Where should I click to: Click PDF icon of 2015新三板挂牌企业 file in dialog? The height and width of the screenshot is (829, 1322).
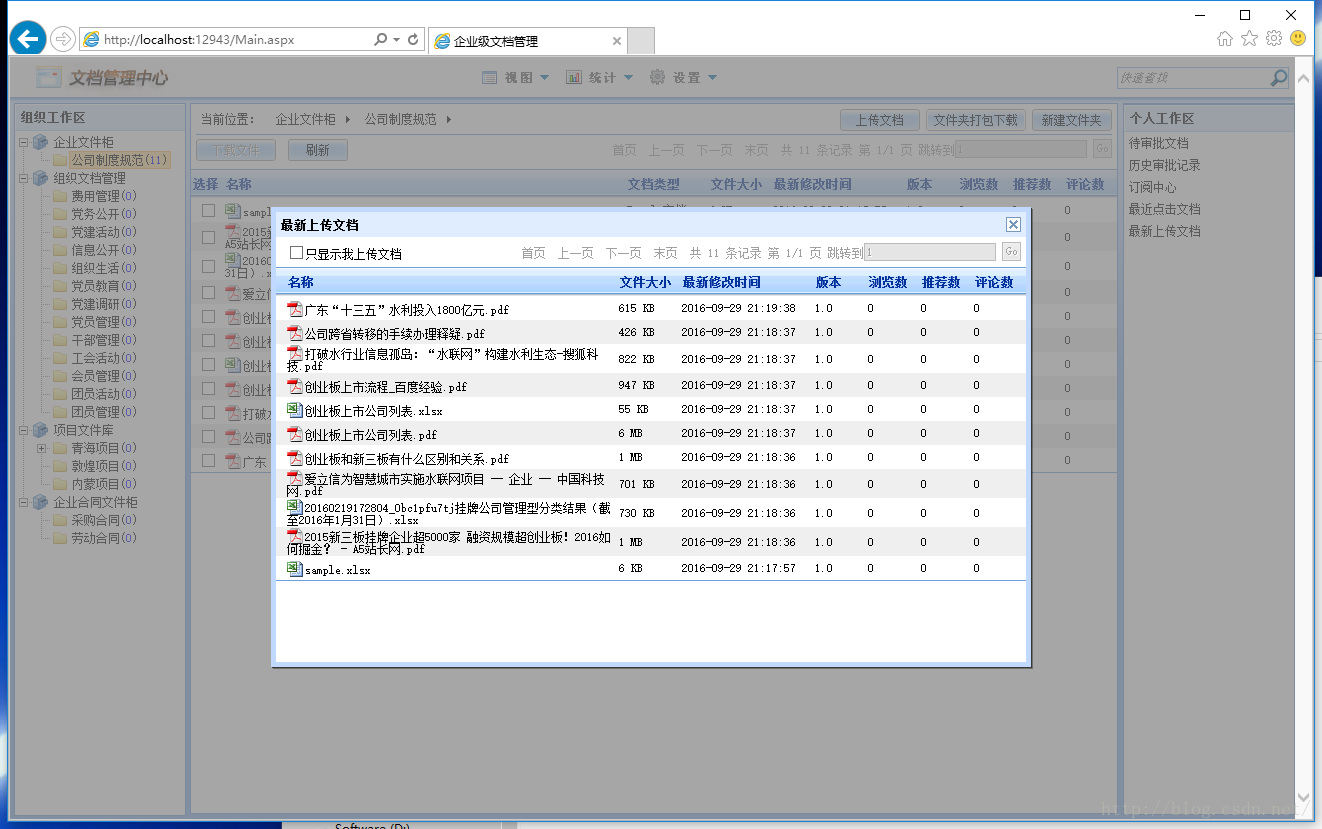click(294, 536)
